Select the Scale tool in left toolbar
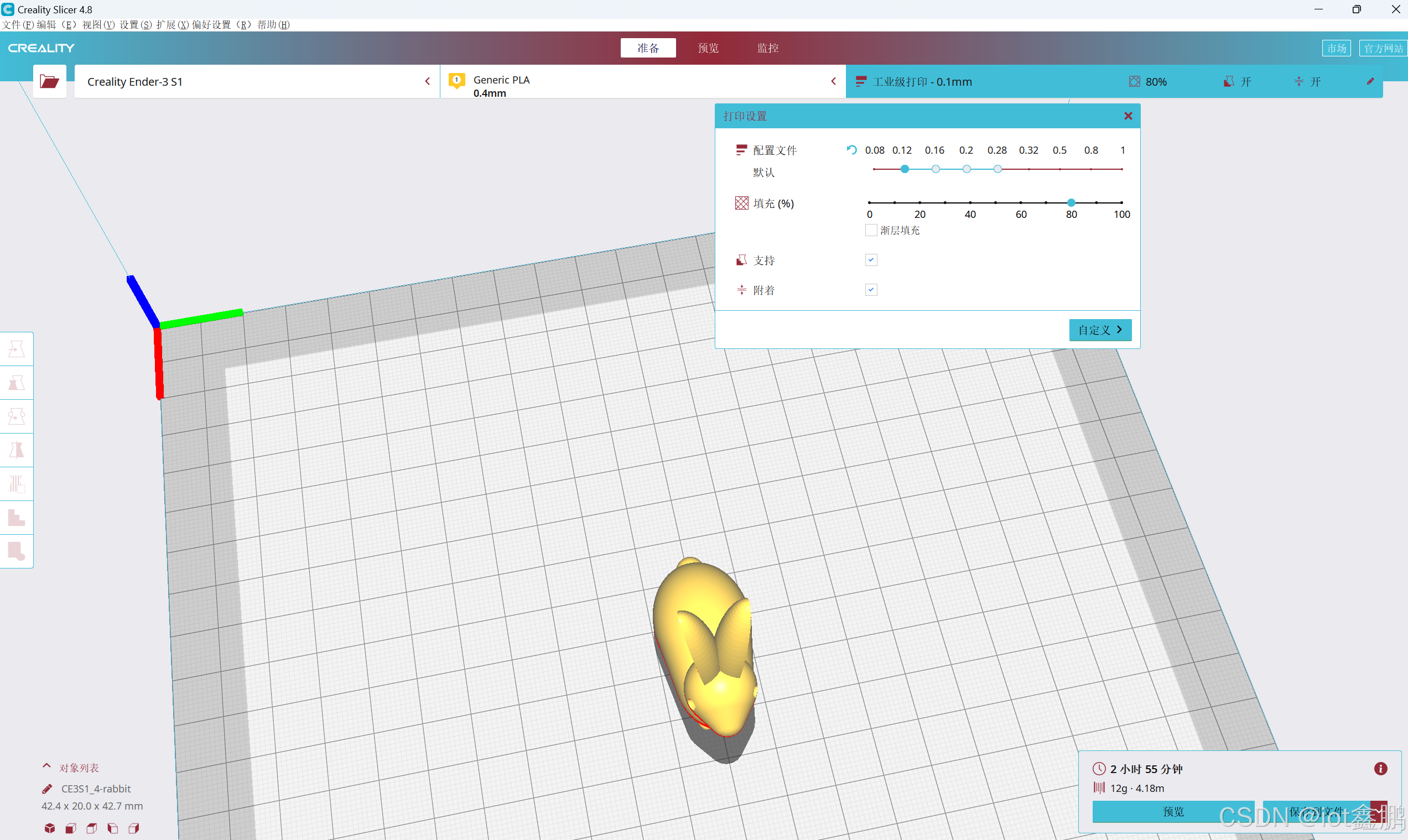 pos(17,383)
